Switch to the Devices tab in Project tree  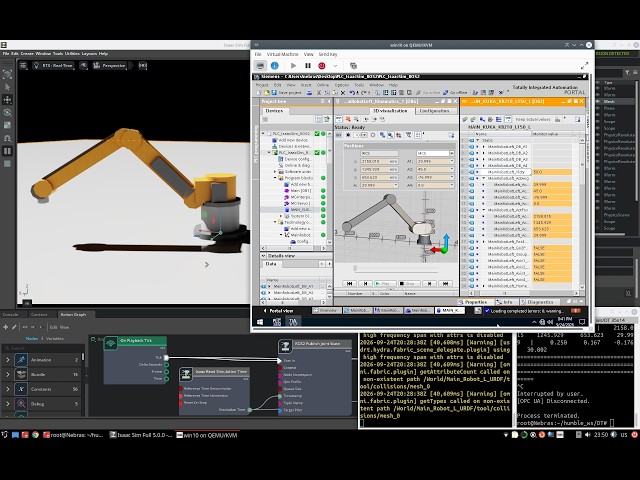[x=274, y=111]
